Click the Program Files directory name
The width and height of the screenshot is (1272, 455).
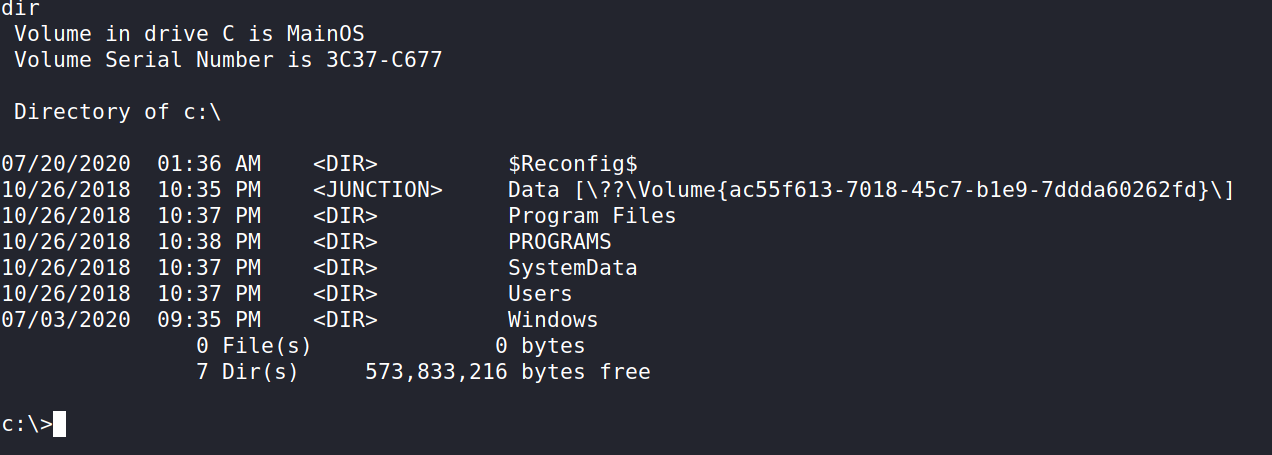[591, 216]
